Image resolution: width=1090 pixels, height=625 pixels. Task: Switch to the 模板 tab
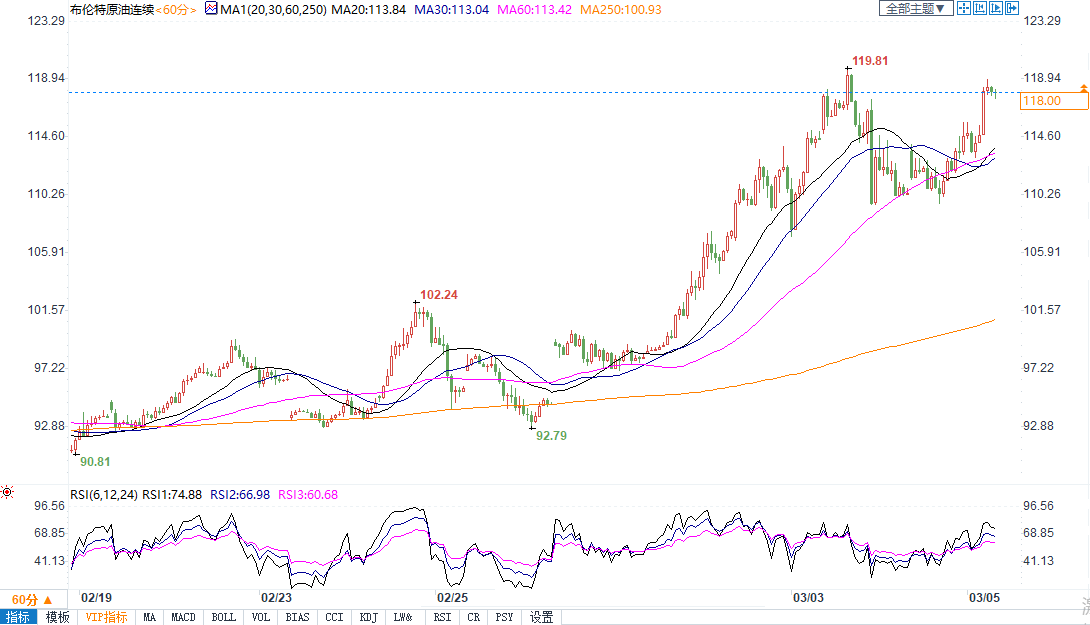tap(58, 617)
